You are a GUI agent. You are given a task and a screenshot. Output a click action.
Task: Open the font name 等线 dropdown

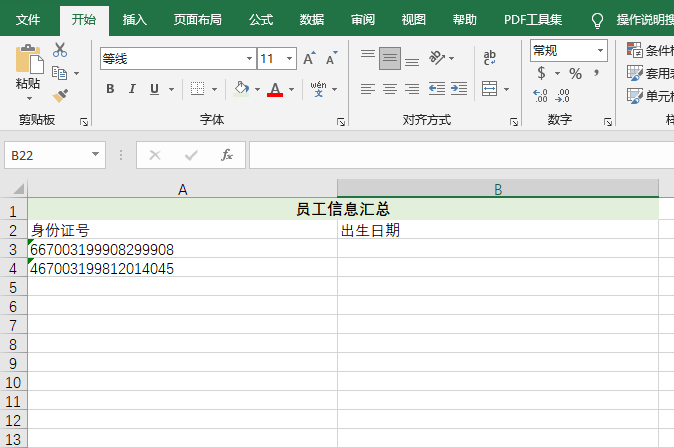pos(249,58)
